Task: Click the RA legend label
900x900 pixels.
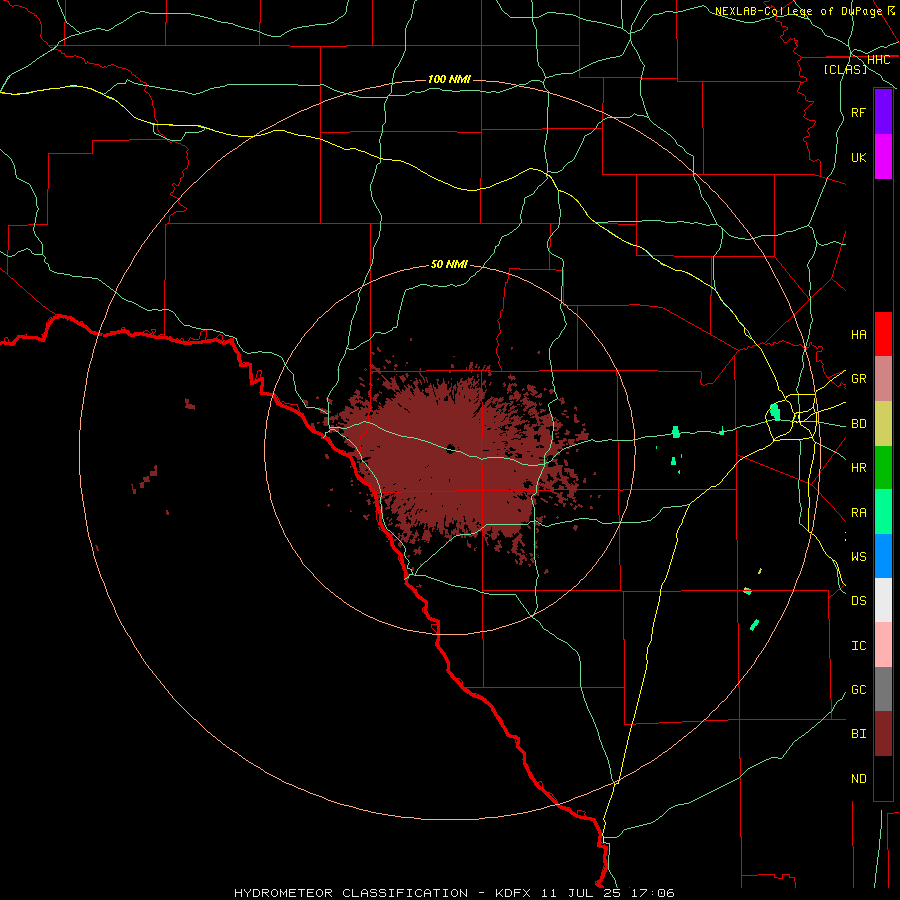Action: (x=858, y=513)
